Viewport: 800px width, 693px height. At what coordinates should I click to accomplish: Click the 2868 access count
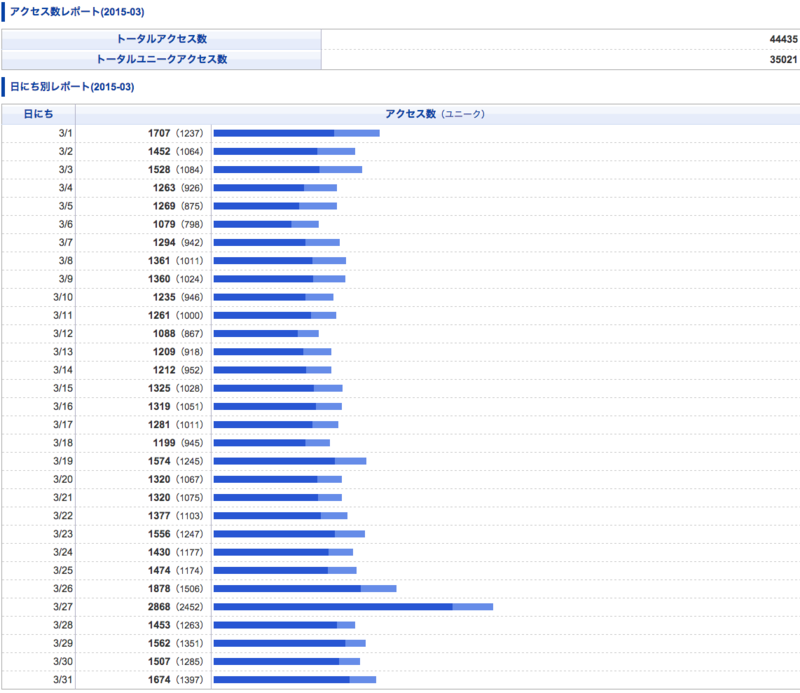pyautogui.click(x=159, y=607)
